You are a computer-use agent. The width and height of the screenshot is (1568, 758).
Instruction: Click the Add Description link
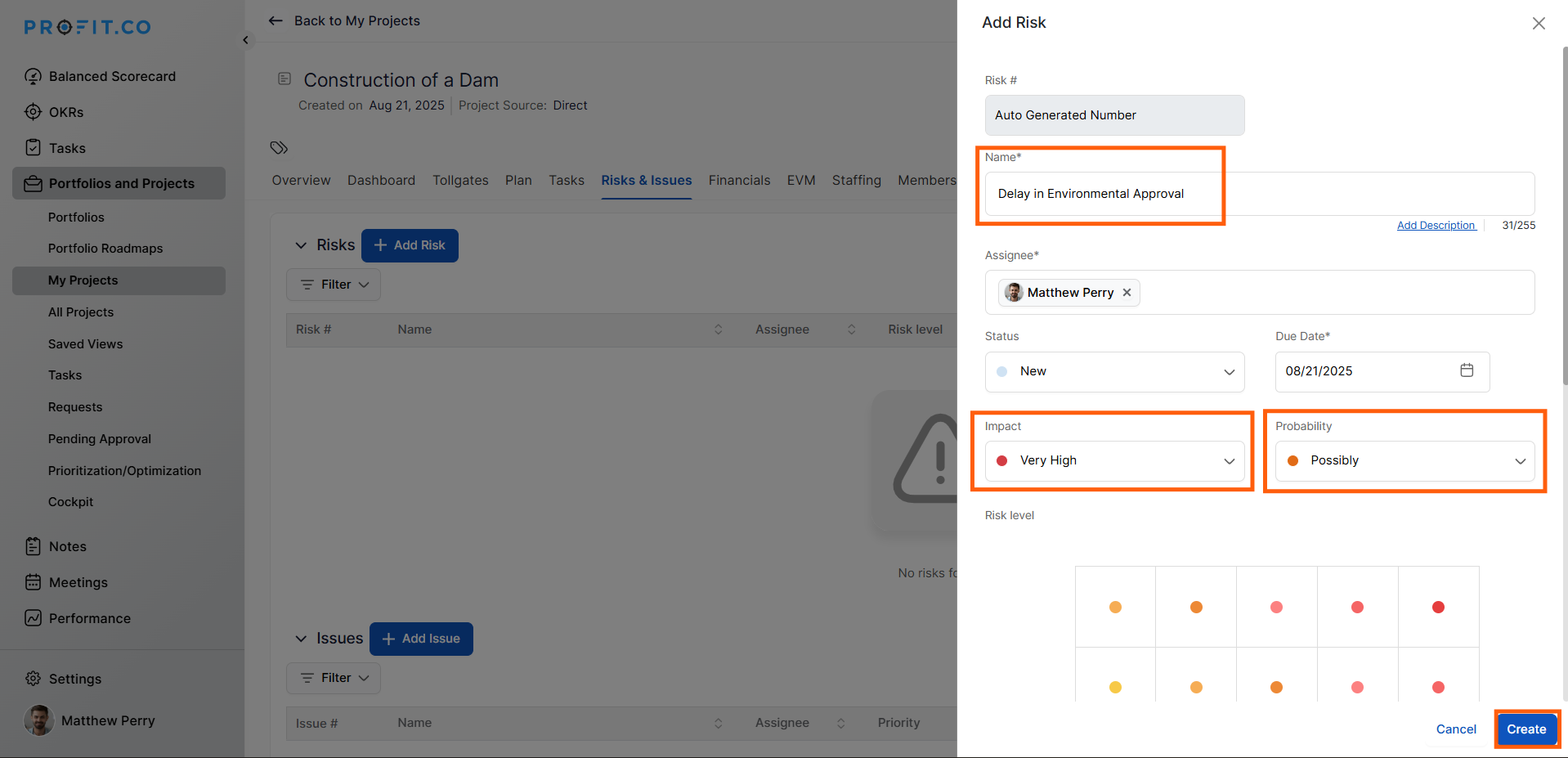[1436, 226]
